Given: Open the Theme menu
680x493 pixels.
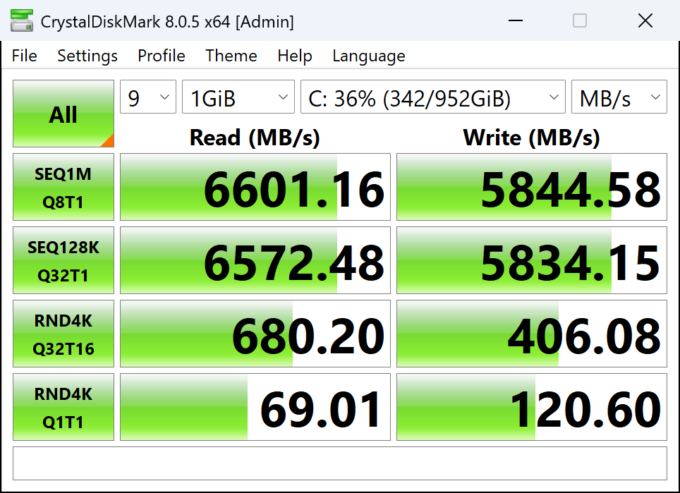Looking at the screenshot, I should (231, 56).
